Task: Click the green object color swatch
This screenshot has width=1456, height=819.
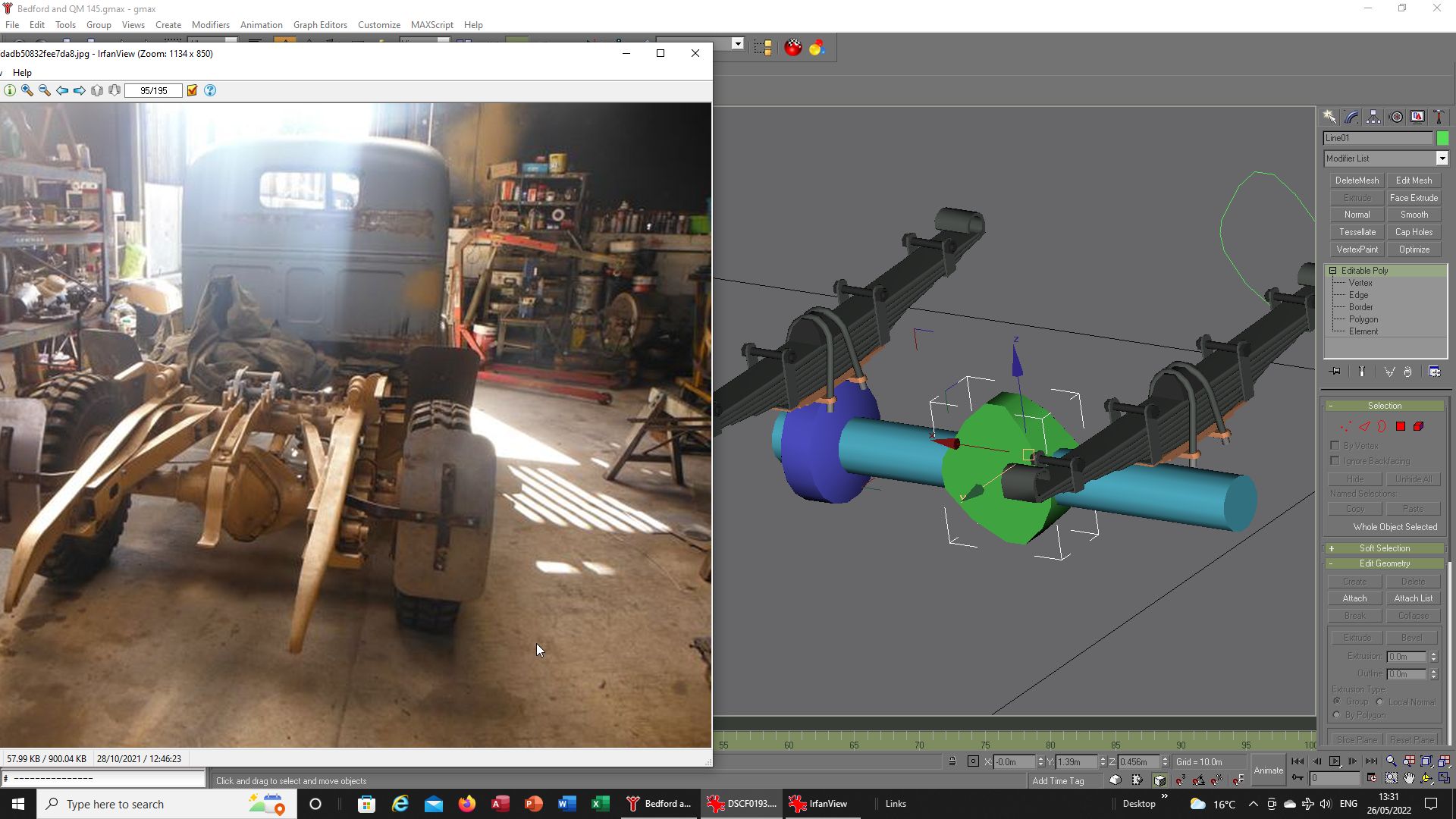Action: click(x=1442, y=138)
